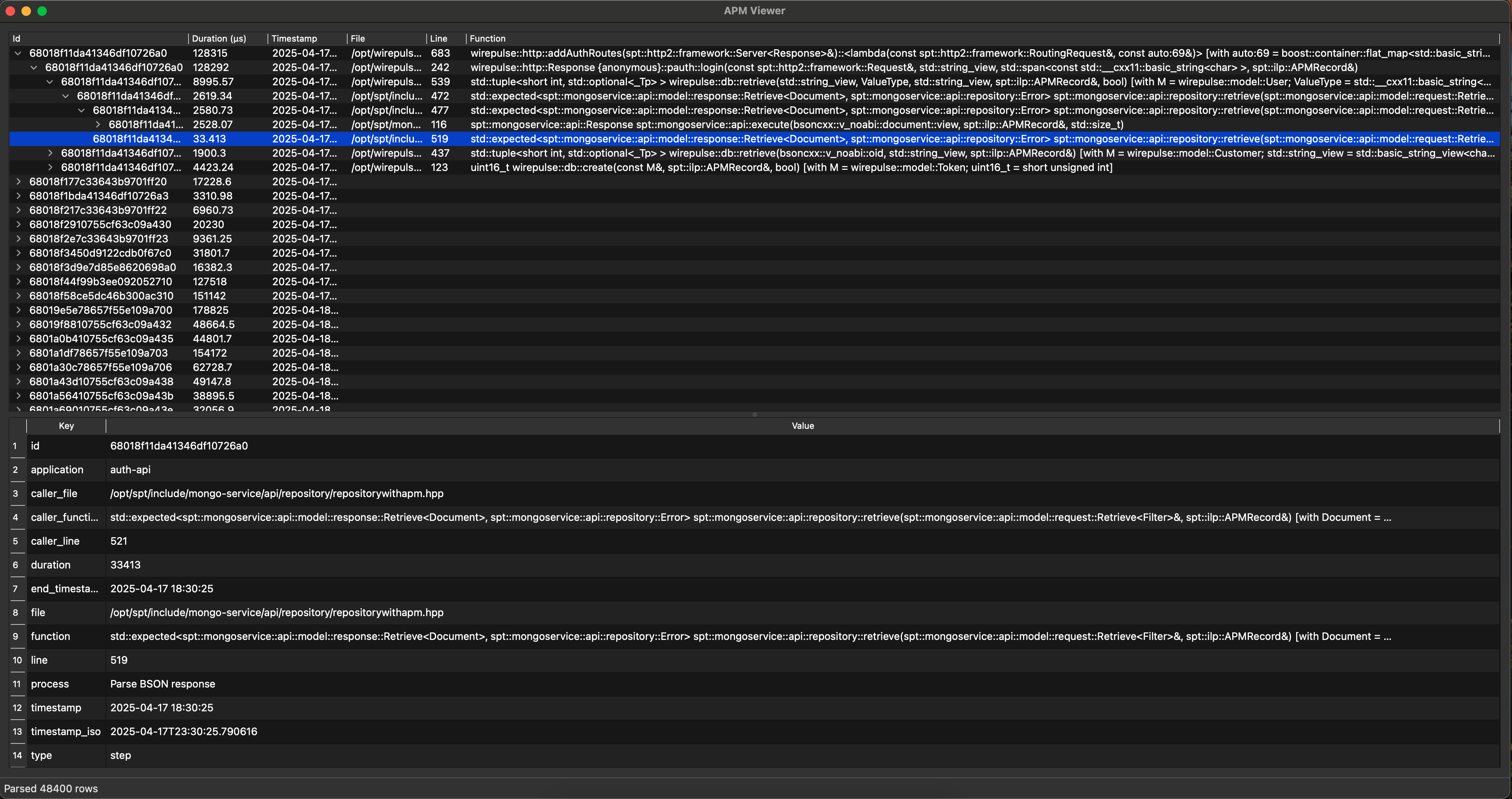Expand row 68018f2910755cf63c09a430
Image resolution: width=1512 pixels, height=799 pixels.
pos(18,225)
